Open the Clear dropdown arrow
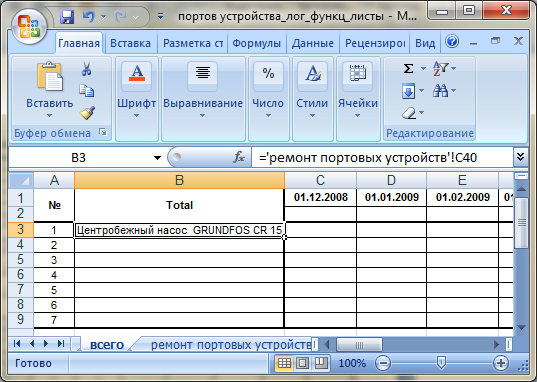 click(422, 113)
